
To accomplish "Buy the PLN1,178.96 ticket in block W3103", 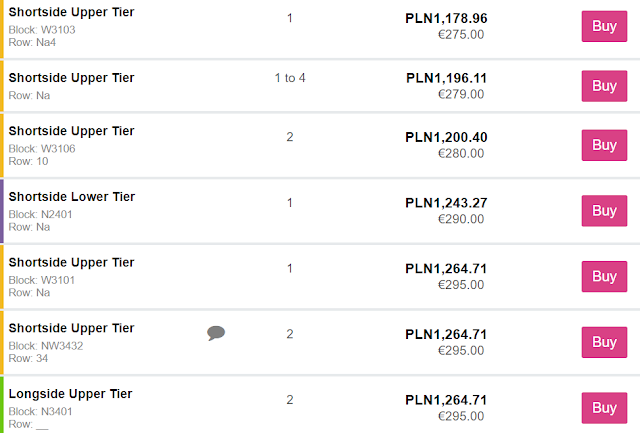I will coord(604,26).
